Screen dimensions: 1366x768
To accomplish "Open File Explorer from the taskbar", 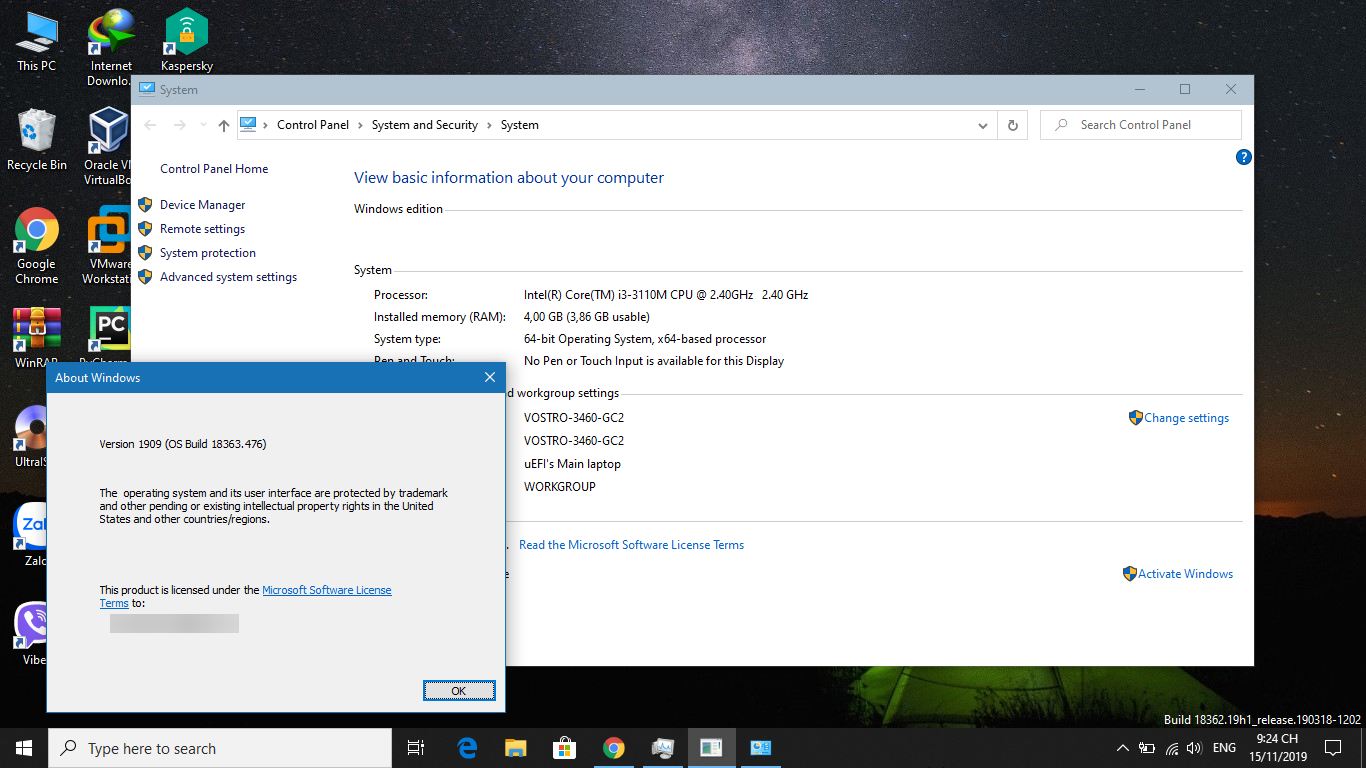I will pyautogui.click(x=515, y=748).
